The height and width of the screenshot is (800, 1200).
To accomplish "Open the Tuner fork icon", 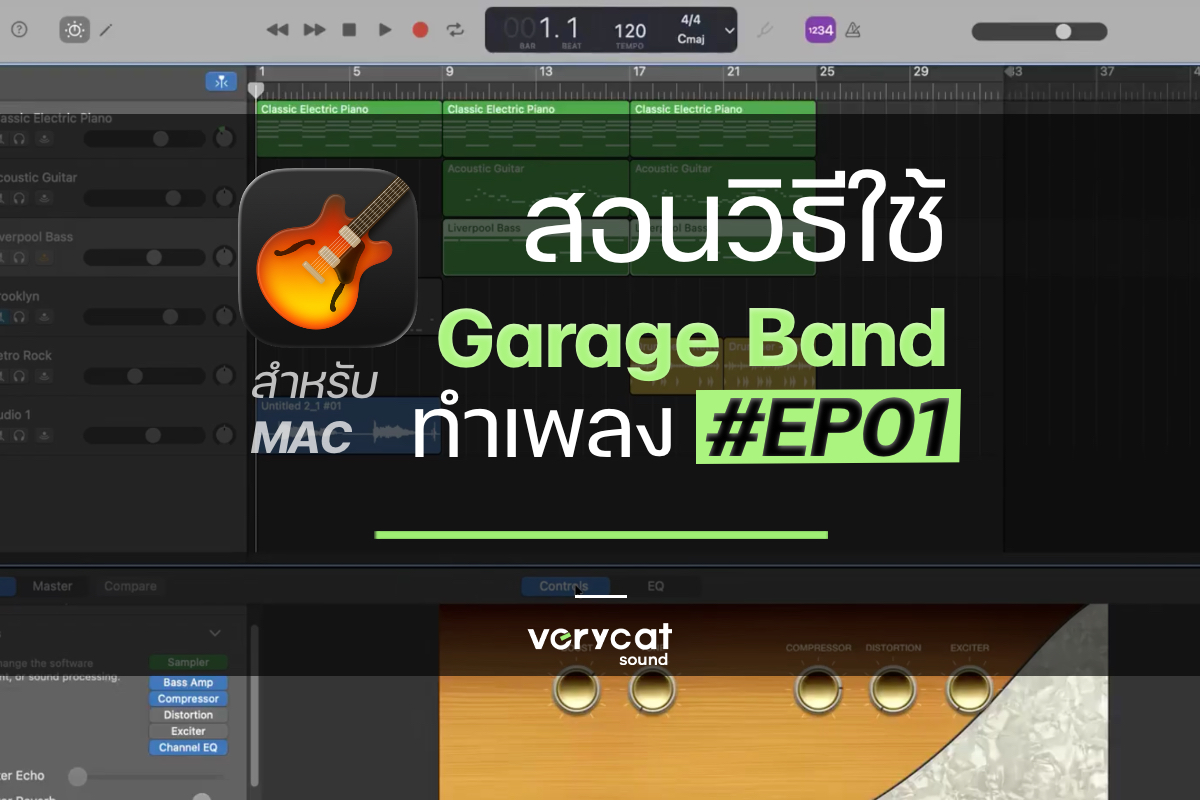I will pos(765,30).
